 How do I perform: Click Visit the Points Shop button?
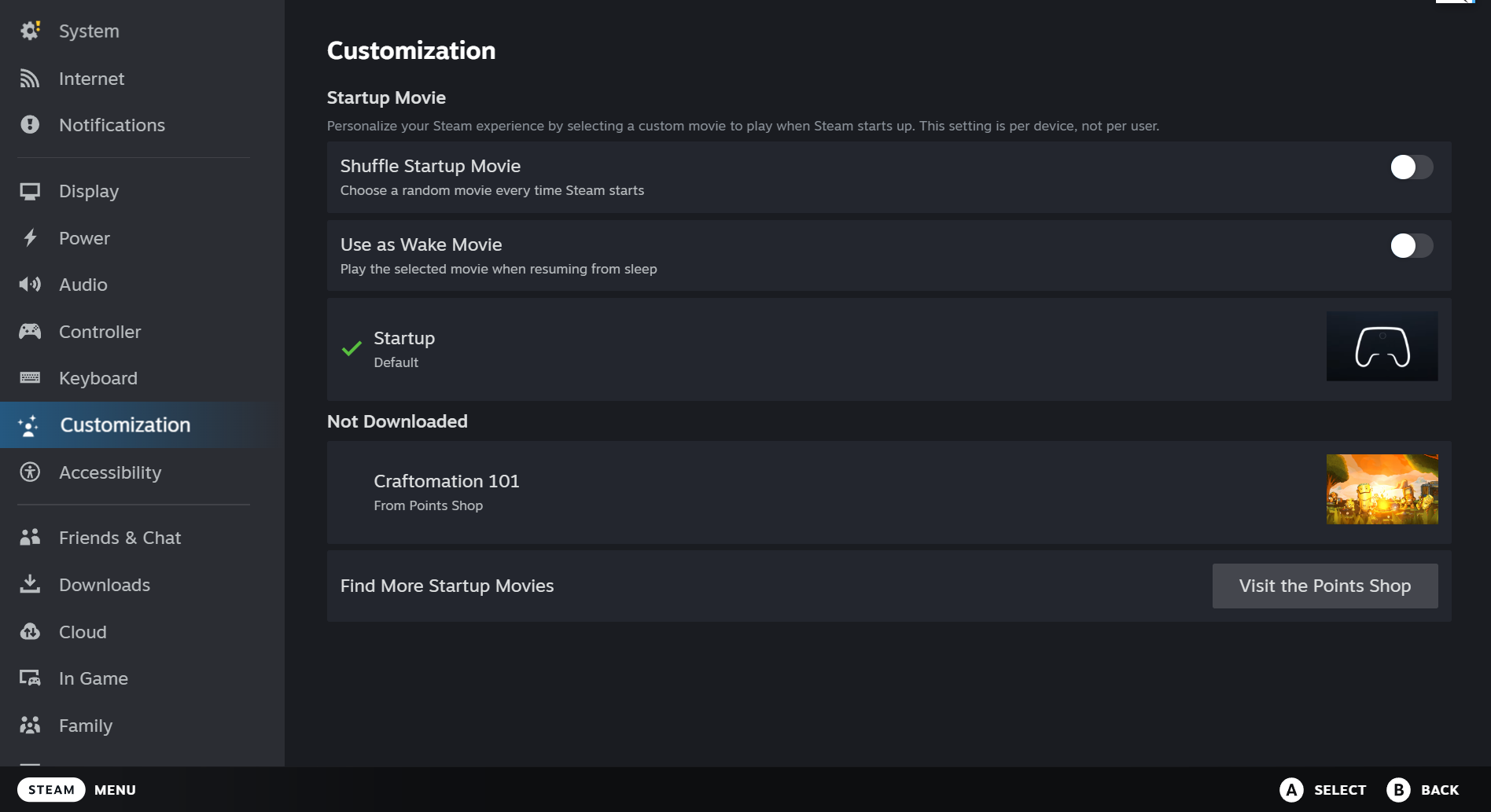pos(1325,586)
